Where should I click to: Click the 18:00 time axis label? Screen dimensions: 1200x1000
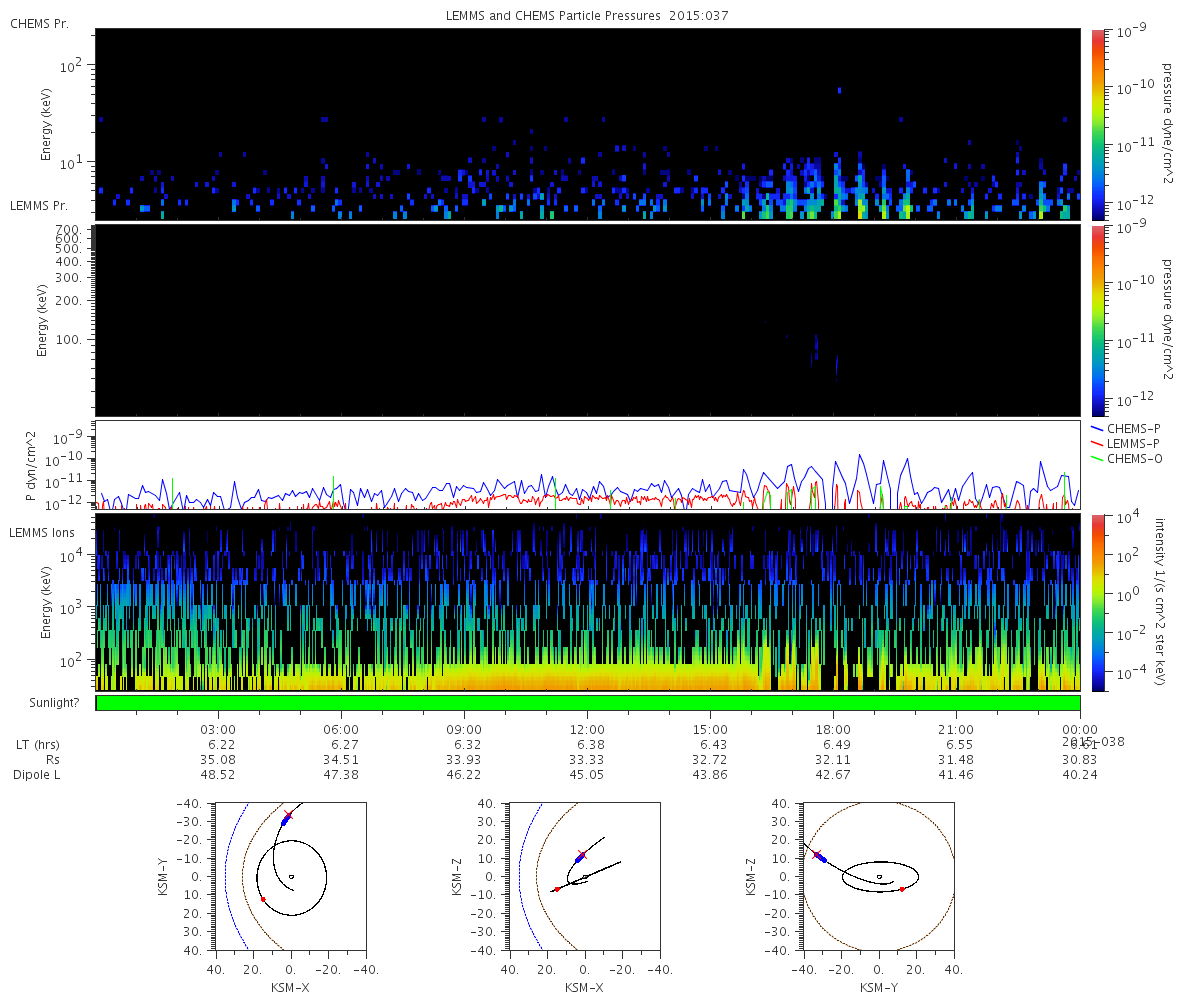[833, 730]
